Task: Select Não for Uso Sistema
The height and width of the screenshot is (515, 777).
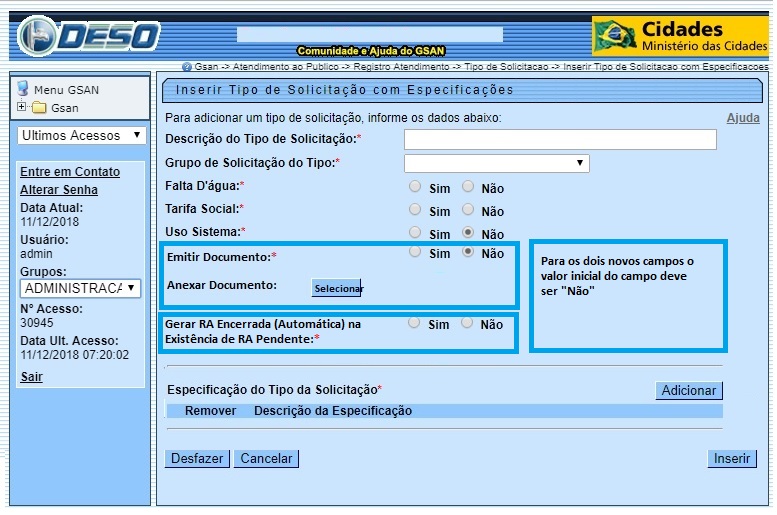Action: (x=468, y=232)
